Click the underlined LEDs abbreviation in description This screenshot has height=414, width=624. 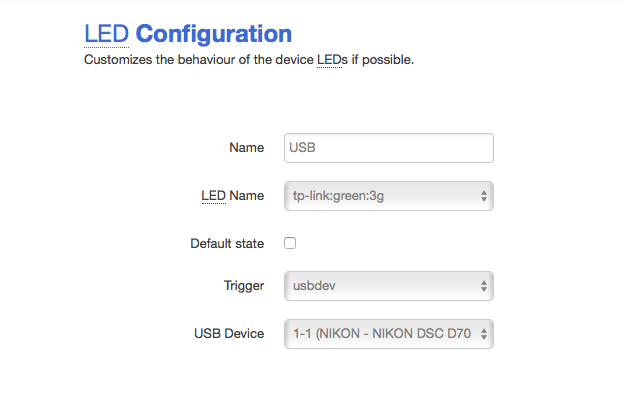pos(333,60)
